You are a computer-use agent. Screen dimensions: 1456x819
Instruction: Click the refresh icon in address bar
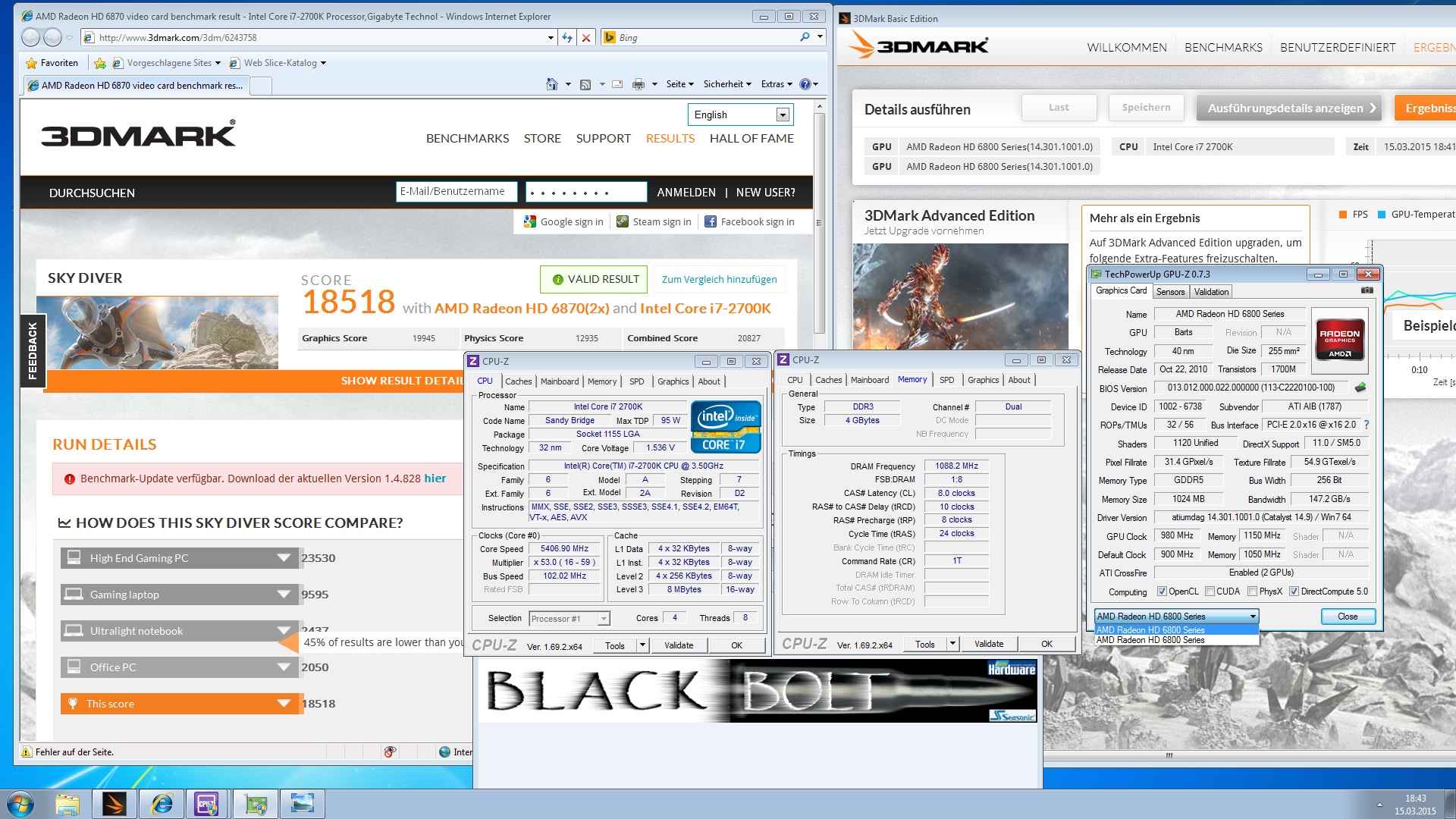(x=567, y=37)
